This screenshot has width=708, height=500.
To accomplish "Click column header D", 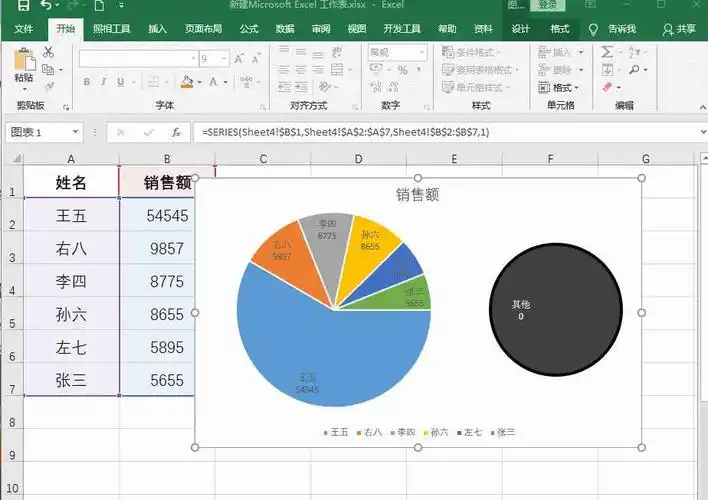I will click(359, 159).
